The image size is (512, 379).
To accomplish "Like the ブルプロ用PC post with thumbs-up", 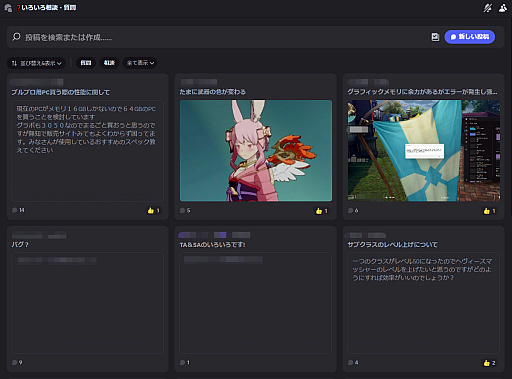I will coord(154,210).
